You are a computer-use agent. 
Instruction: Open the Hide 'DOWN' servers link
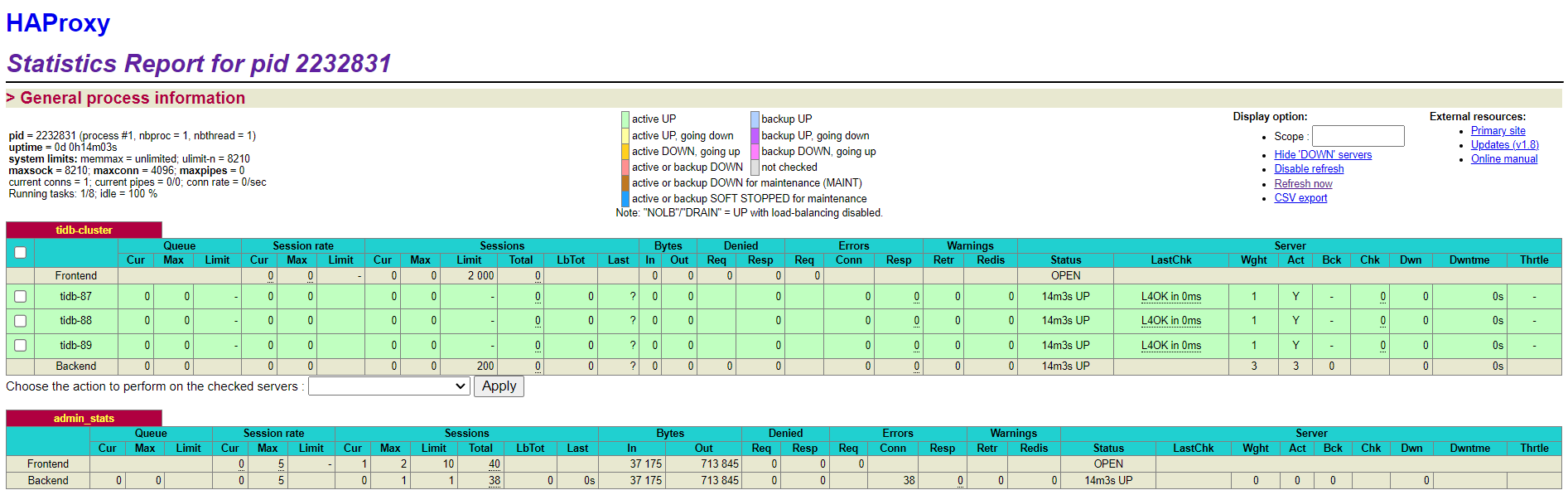(x=1322, y=155)
